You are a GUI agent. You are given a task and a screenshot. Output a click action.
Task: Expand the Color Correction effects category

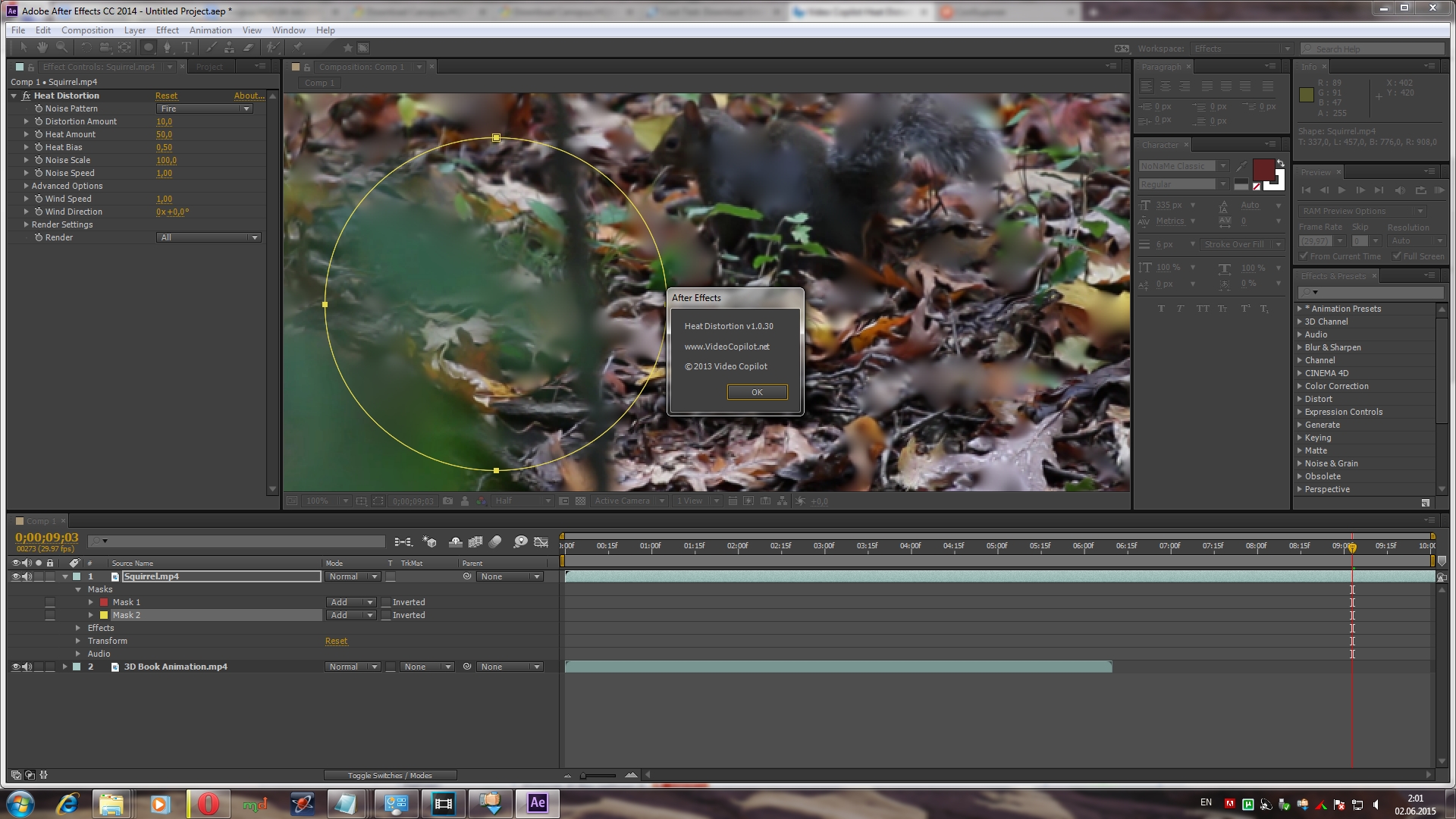point(1300,387)
